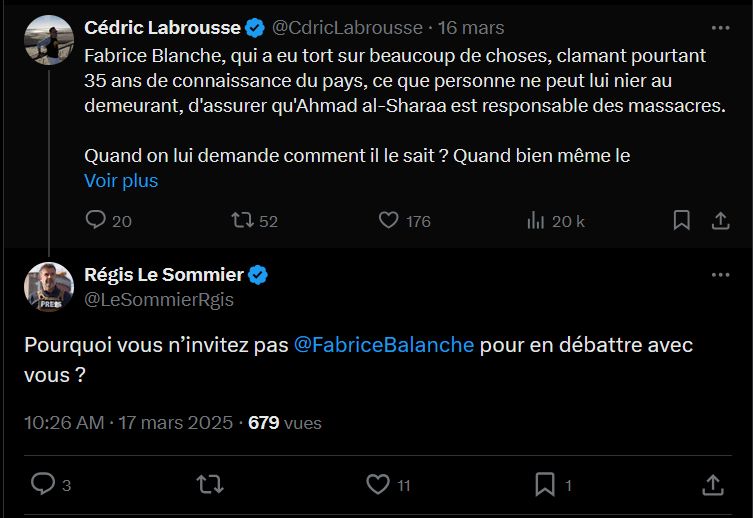Open Régis Le Sommier's profile name
Screen dimensions: 753x518
(x=163, y=275)
